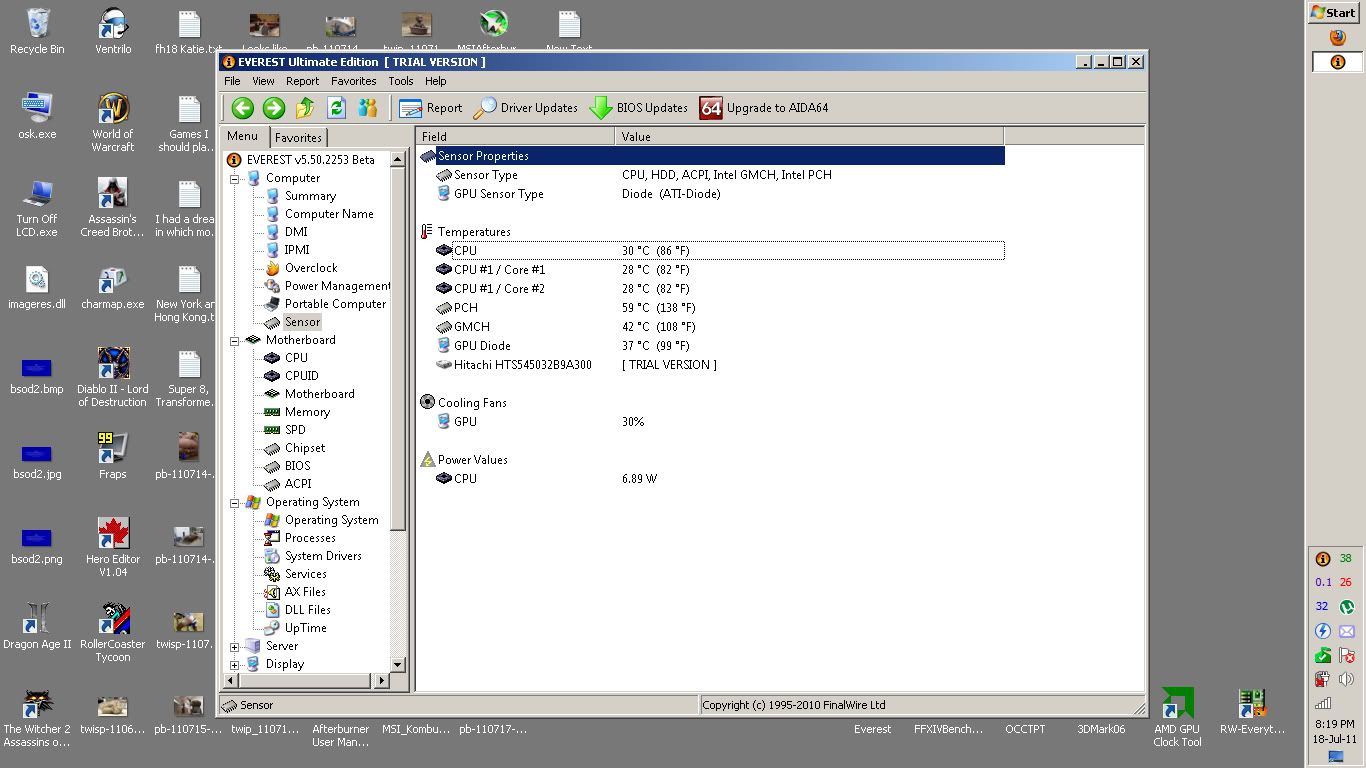
Task: Select Power Management in the tree
Action: (x=337, y=286)
